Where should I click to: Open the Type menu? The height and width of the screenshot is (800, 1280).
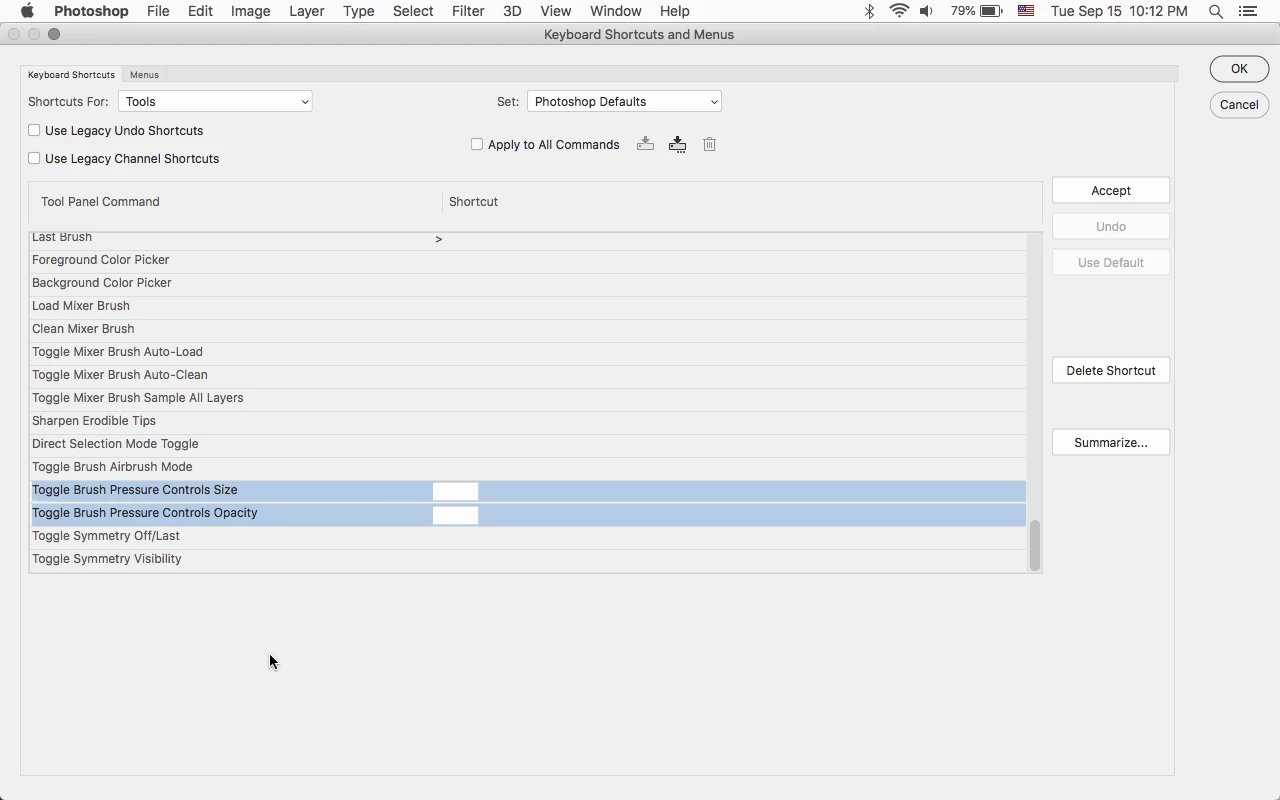coord(358,11)
